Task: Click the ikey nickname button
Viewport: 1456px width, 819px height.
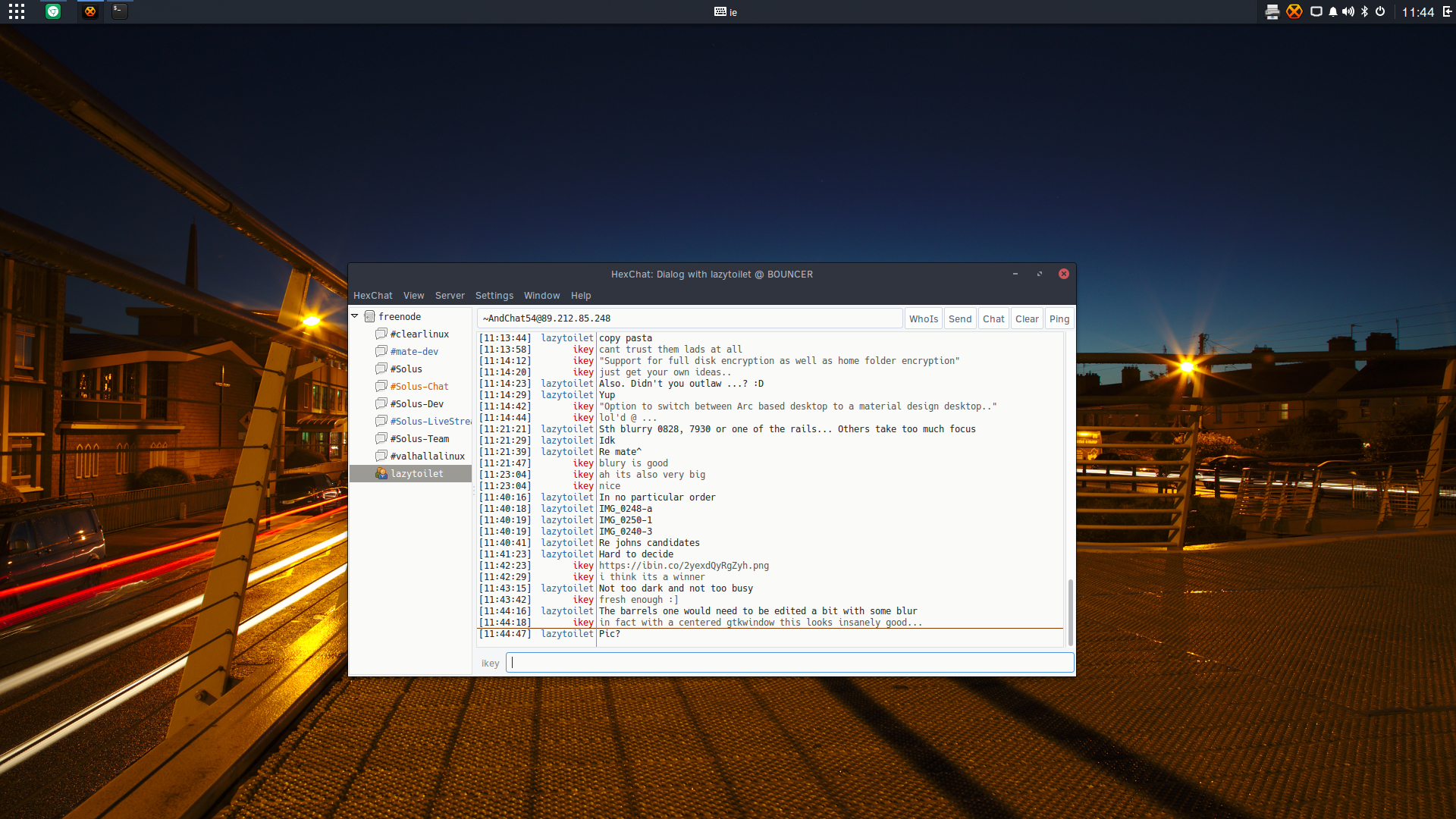Action: (490, 664)
